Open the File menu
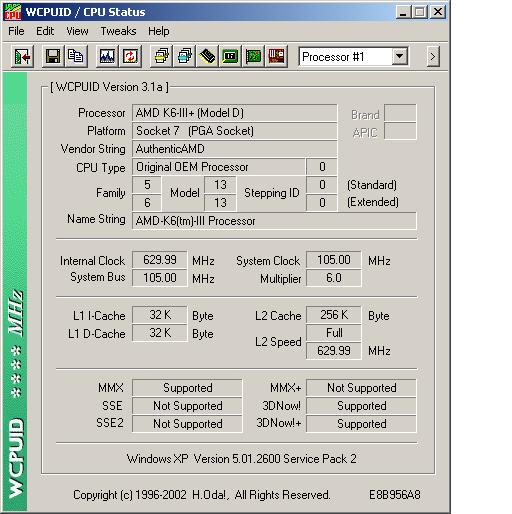The height and width of the screenshot is (514, 512). coord(16,31)
